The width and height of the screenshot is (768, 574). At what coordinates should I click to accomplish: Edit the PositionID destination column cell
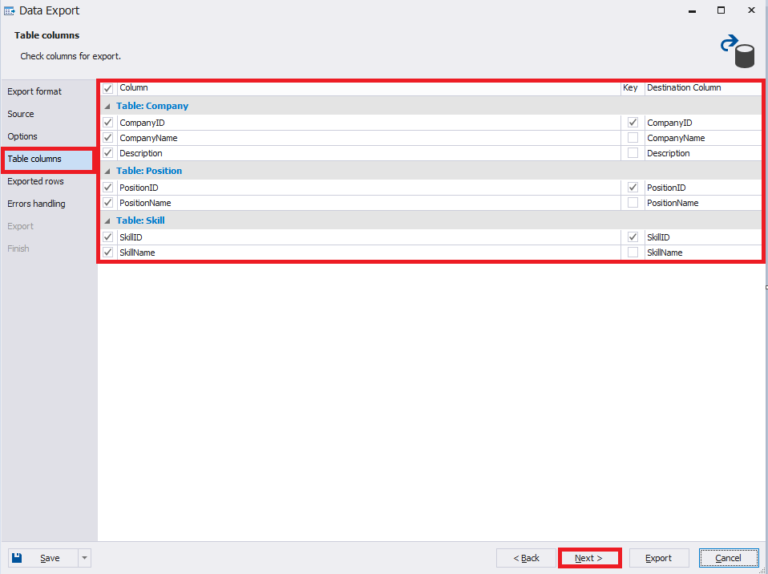coord(703,187)
